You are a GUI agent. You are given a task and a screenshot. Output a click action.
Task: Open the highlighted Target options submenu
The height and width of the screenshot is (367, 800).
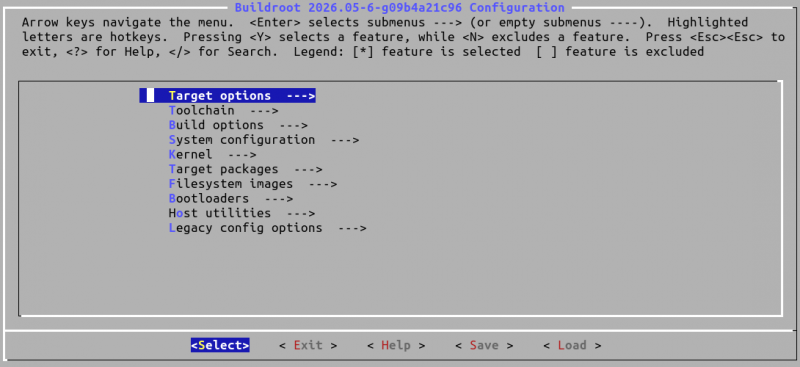click(x=227, y=95)
